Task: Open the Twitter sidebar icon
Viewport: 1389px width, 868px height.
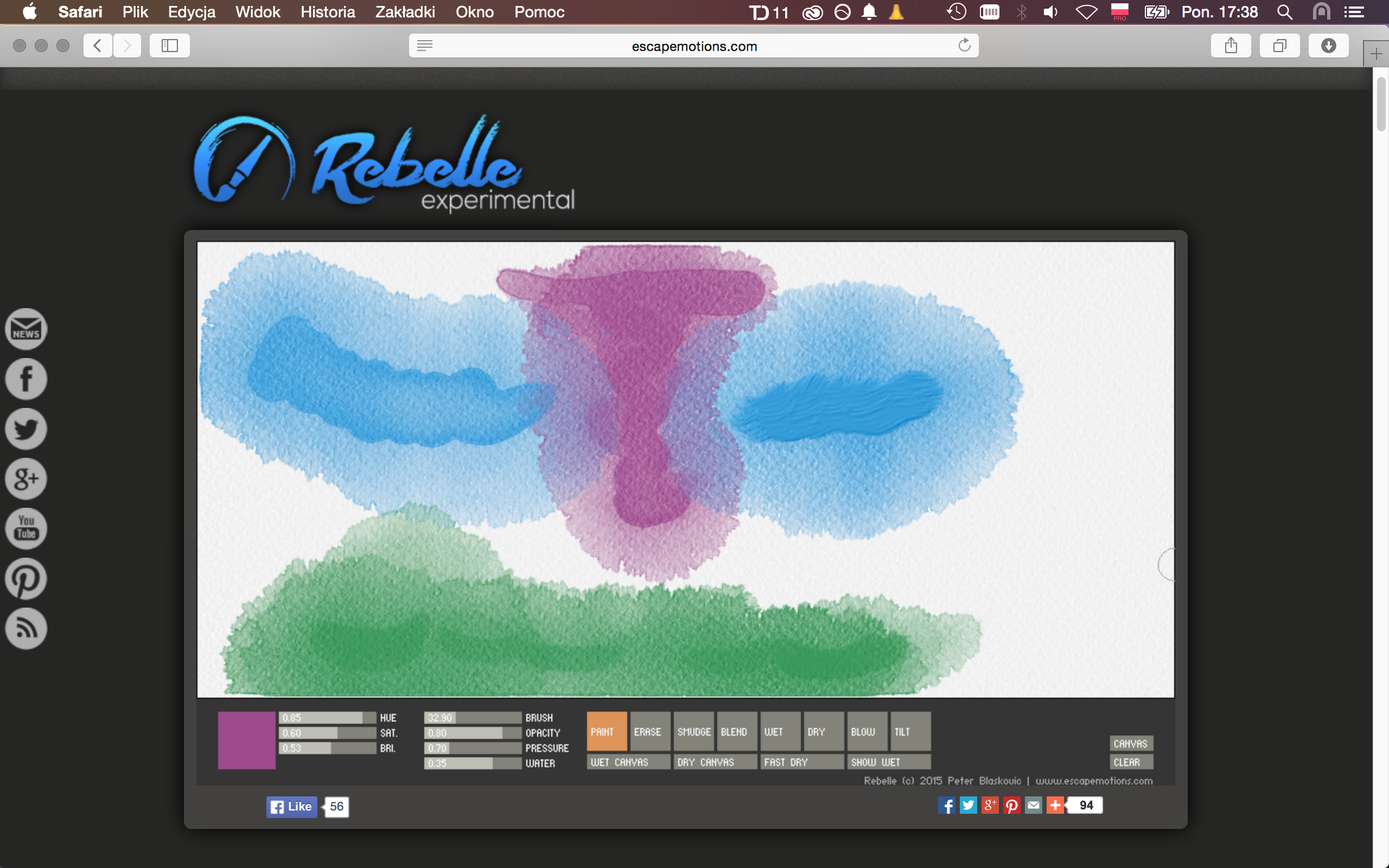Action: click(x=26, y=429)
